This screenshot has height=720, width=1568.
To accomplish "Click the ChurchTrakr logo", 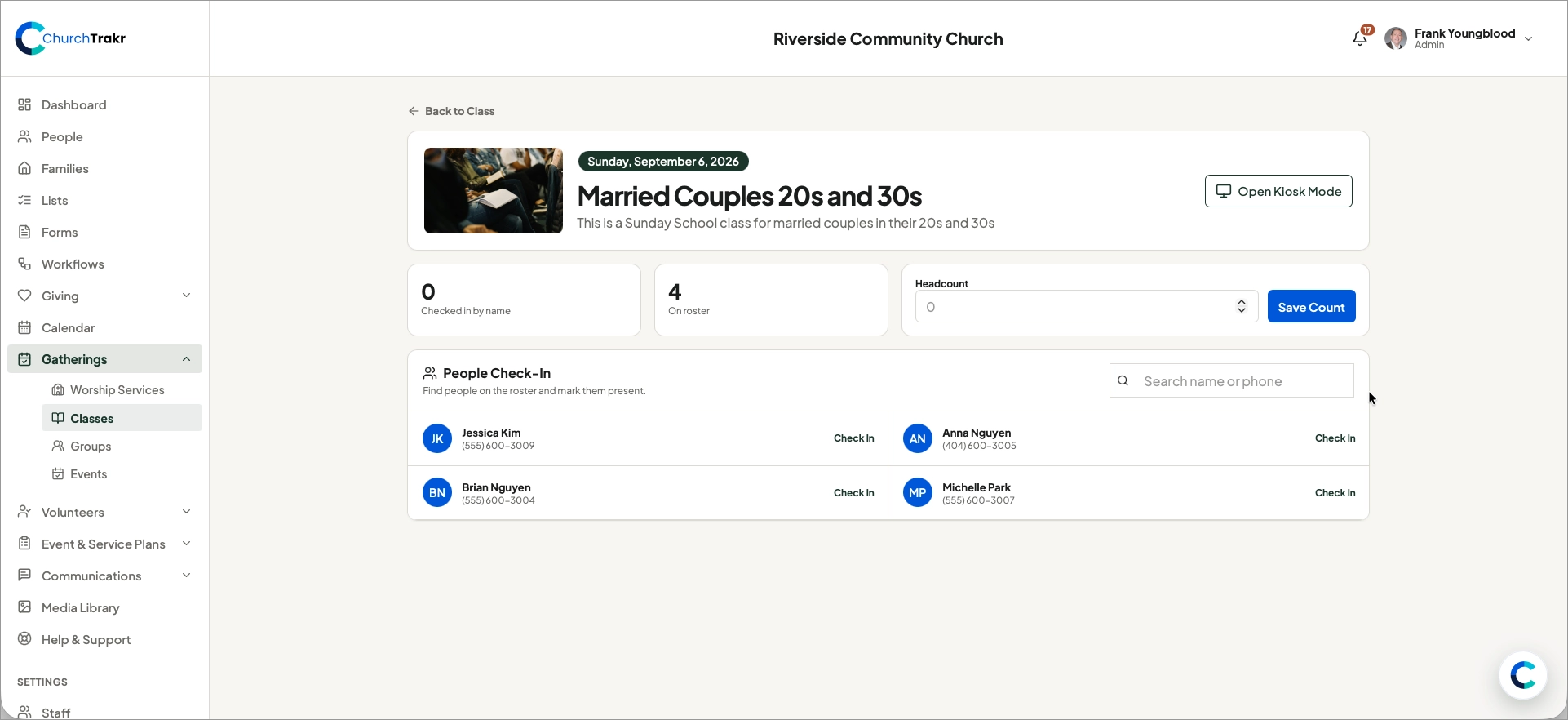I will pyautogui.click(x=71, y=38).
